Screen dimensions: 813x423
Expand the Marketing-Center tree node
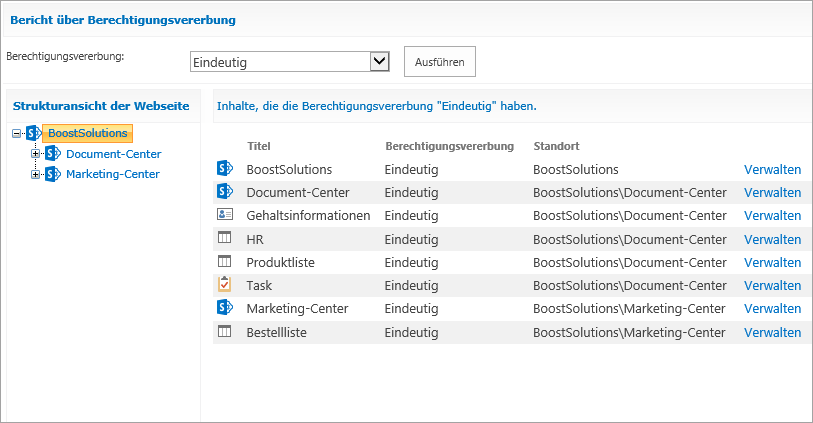[35, 174]
